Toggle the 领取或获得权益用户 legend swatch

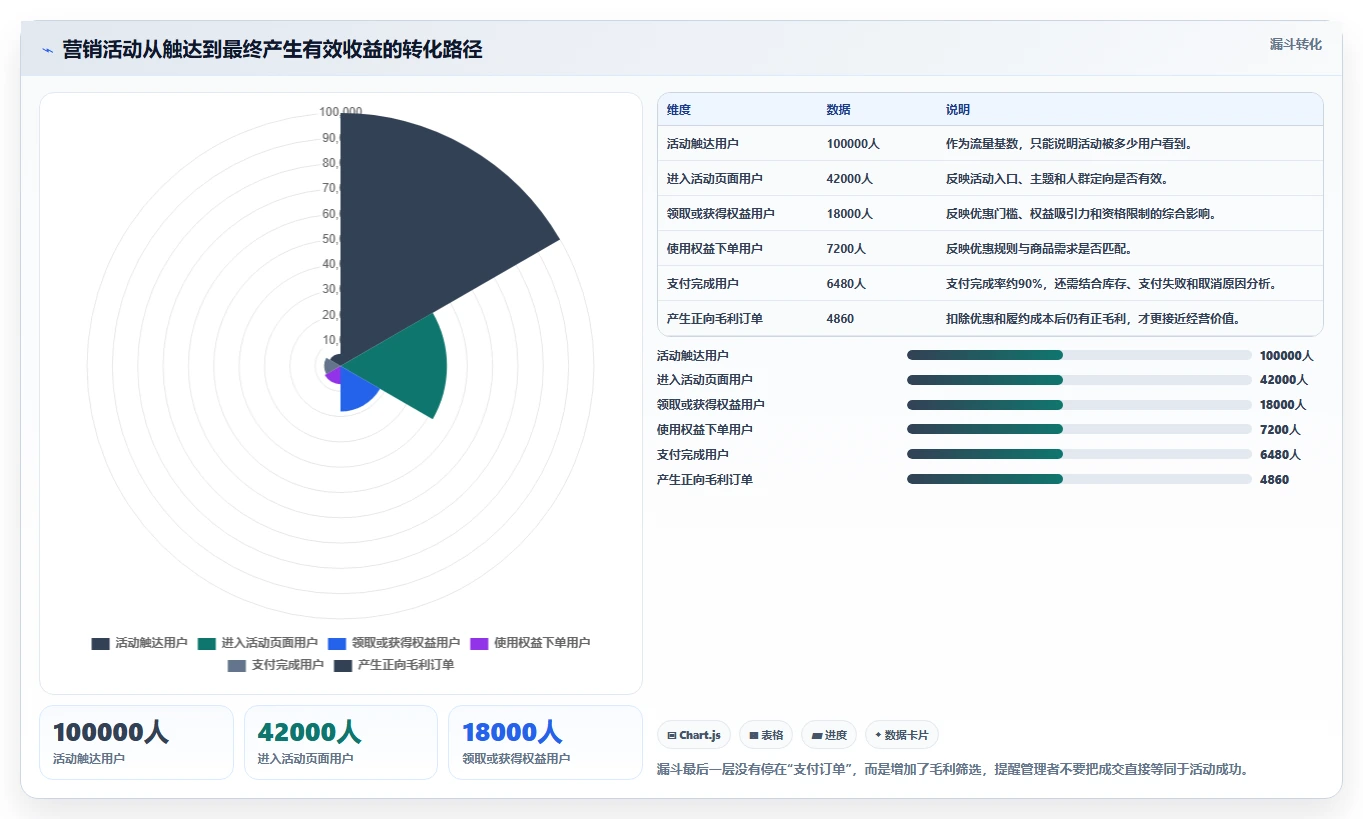coord(337,643)
